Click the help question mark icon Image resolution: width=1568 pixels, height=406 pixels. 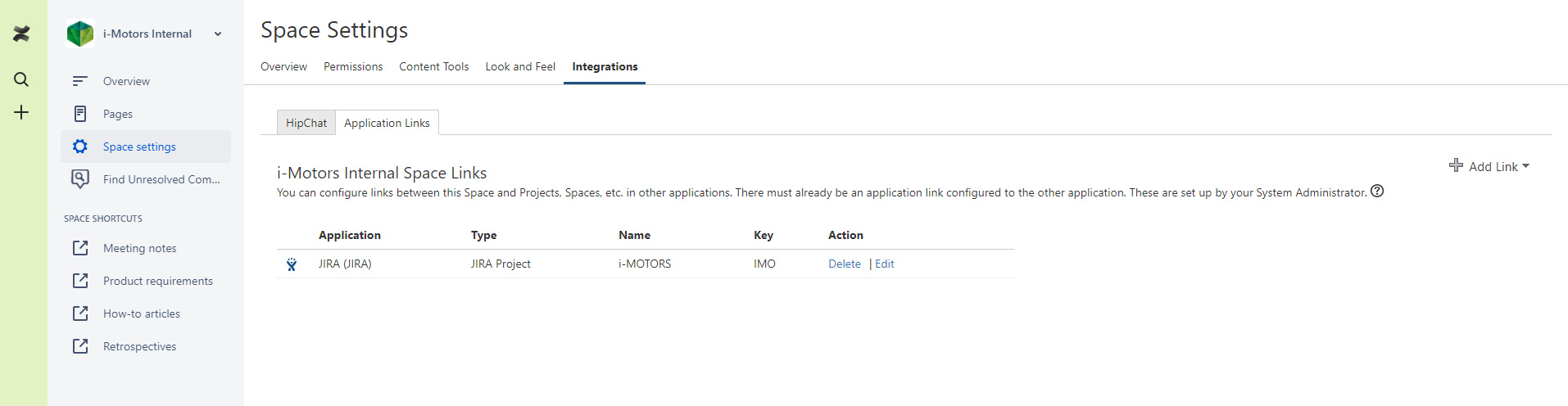tap(1377, 191)
